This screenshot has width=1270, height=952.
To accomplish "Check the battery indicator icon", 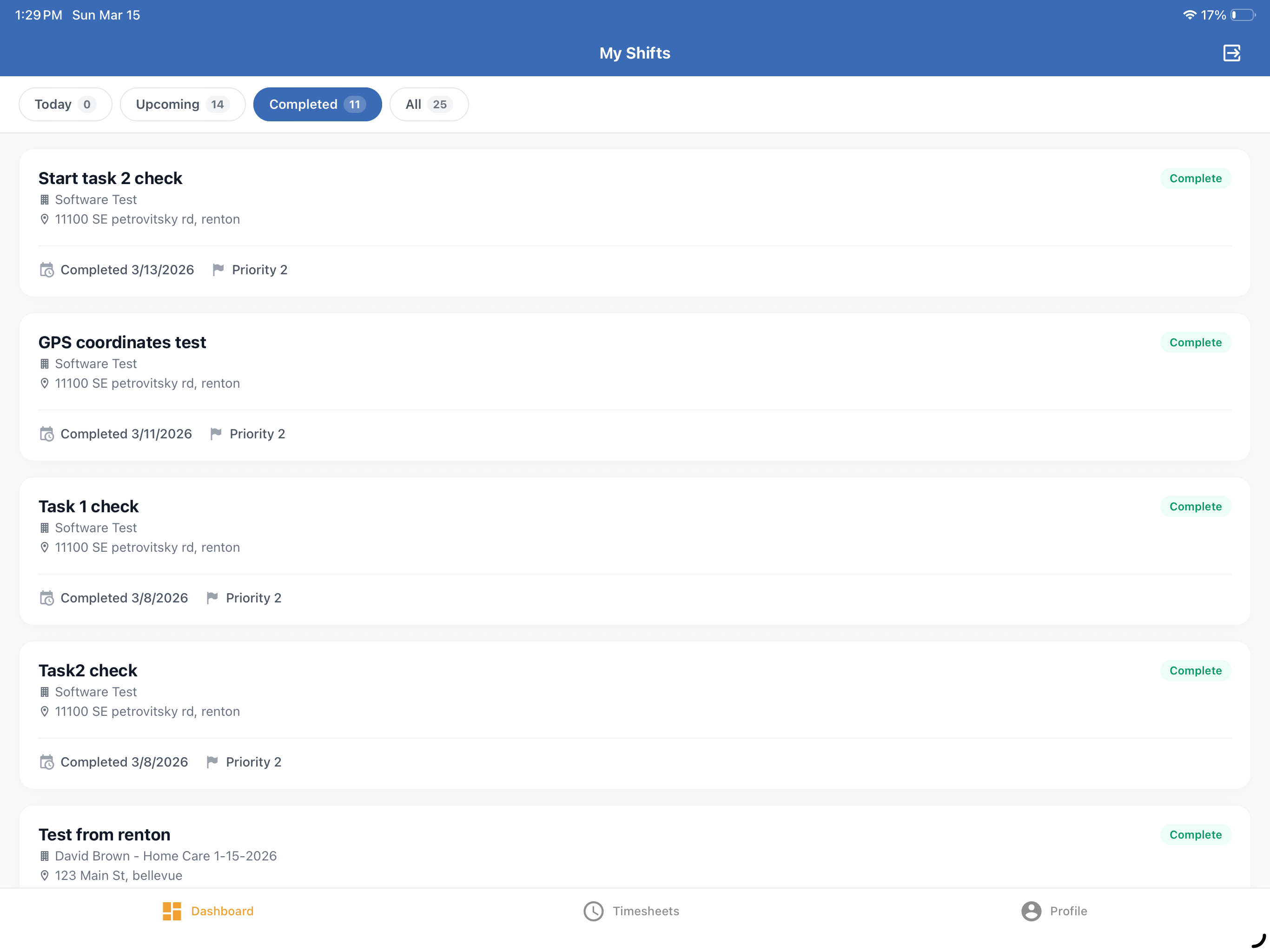I will tap(1243, 15).
